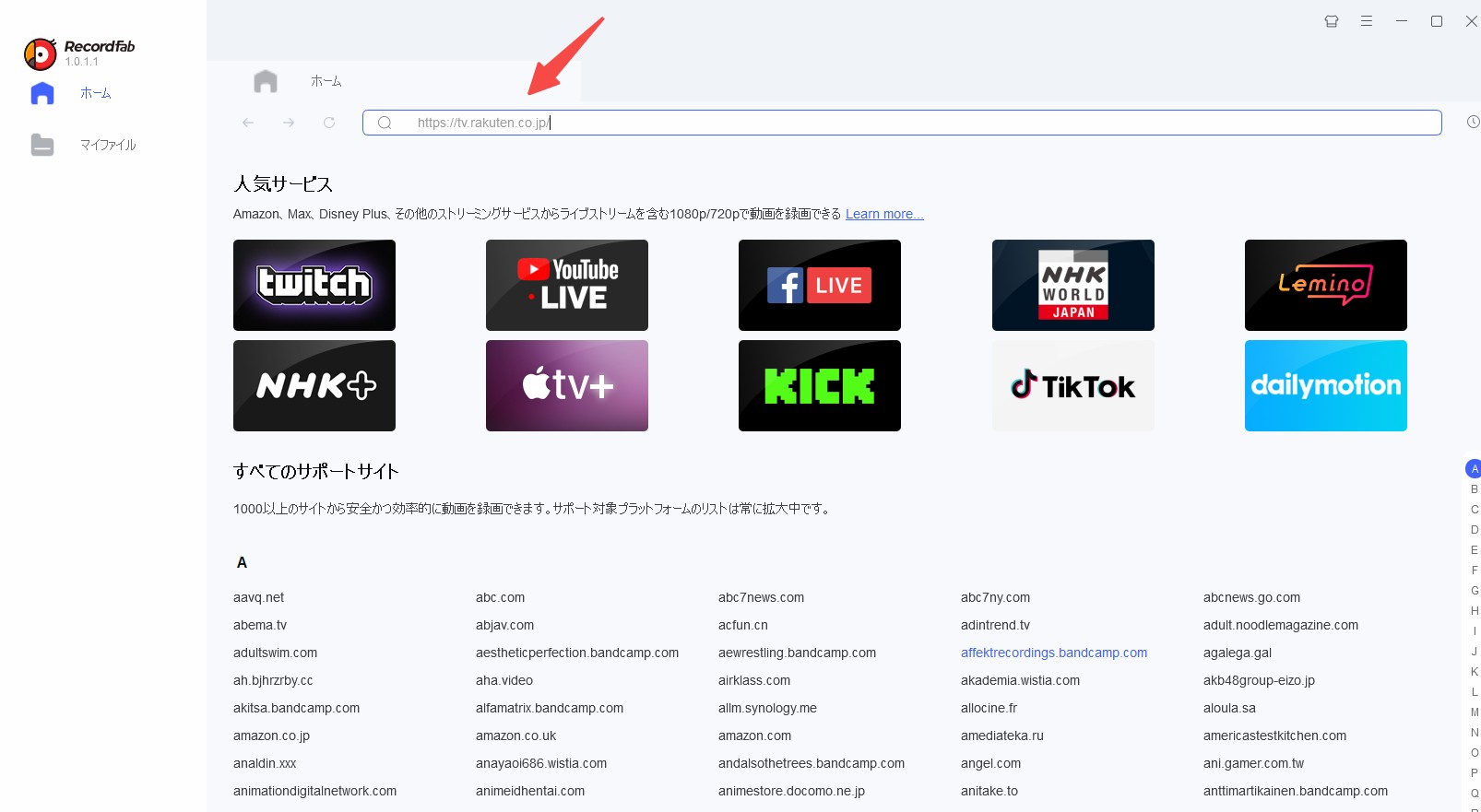The width and height of the screenshot is (1481, 812).
Task: Open abc7ny.com site link
Action: click(x=995, y=597)
